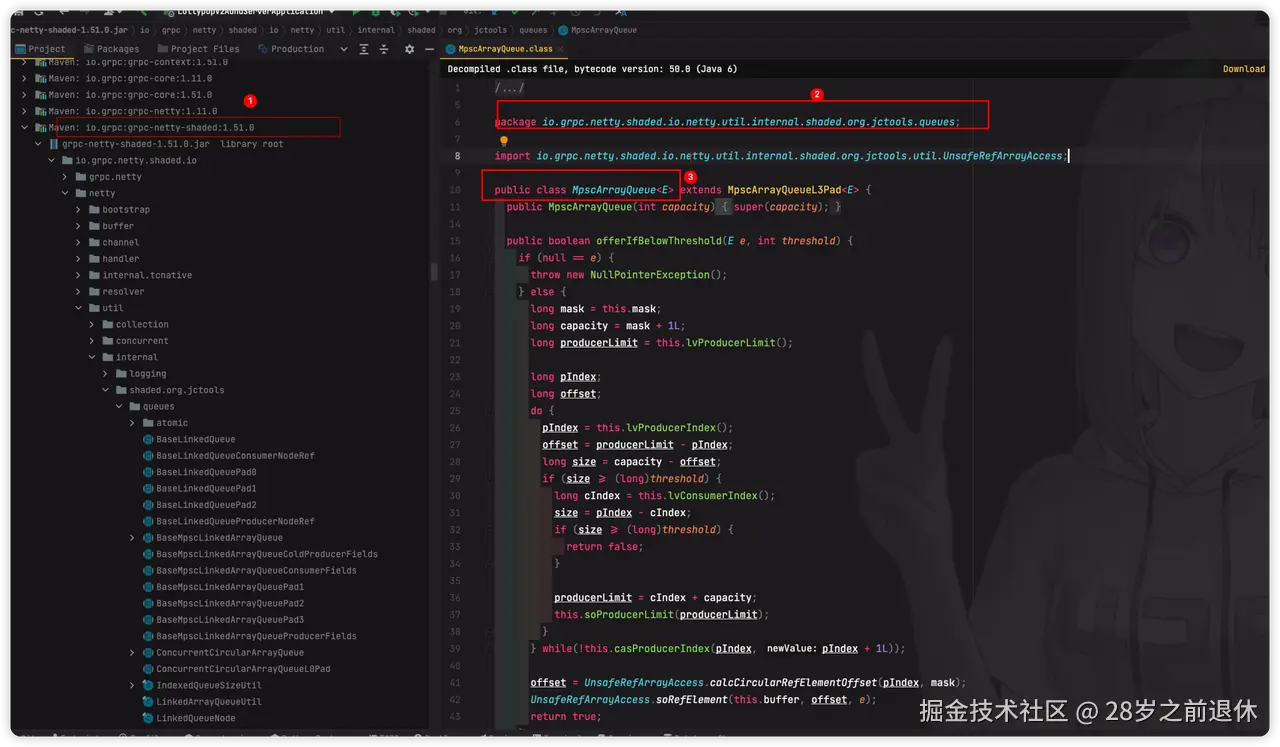Expand the channel package
Screen dimensions: 1280x747
point(79,243)
